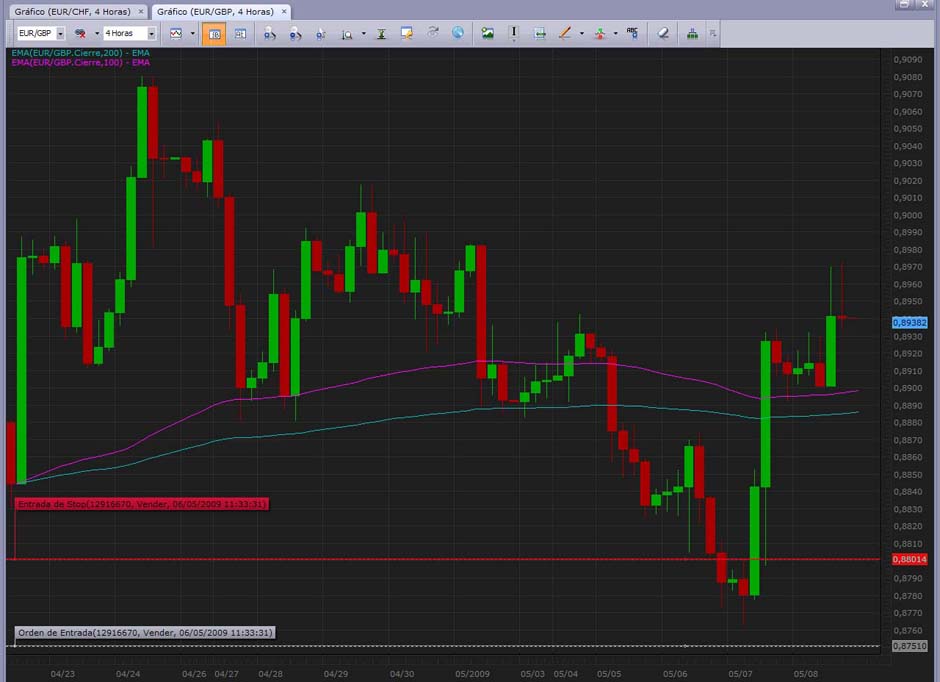Select the Gráfico (EUR/GBP, 4 Horas) tab
This screenshot has height=682, width=940.
[214, 11]
